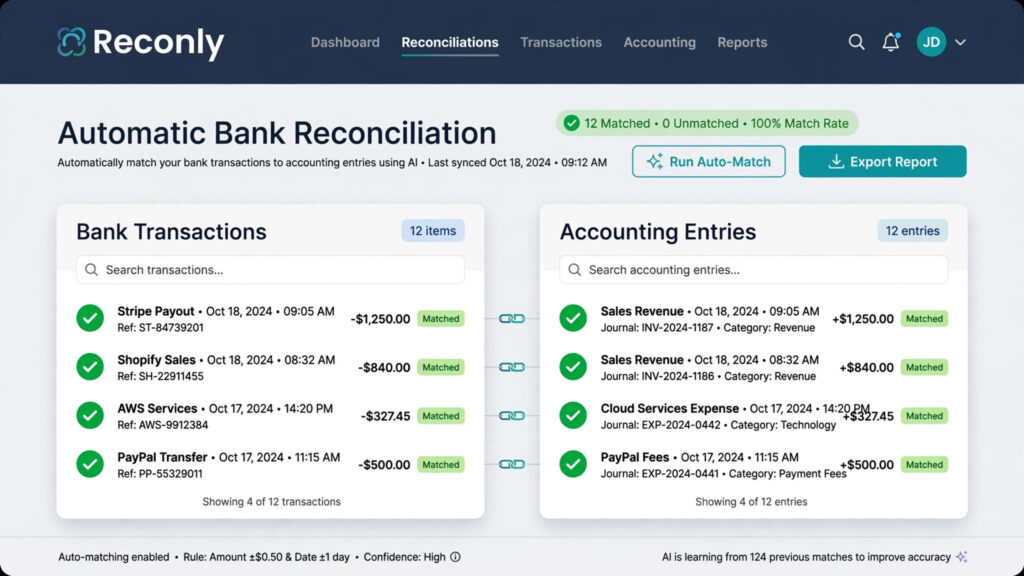Click Stripe Payout transaction name
The width and height of the screenshot is (1024, 576).
coord(155,312)
